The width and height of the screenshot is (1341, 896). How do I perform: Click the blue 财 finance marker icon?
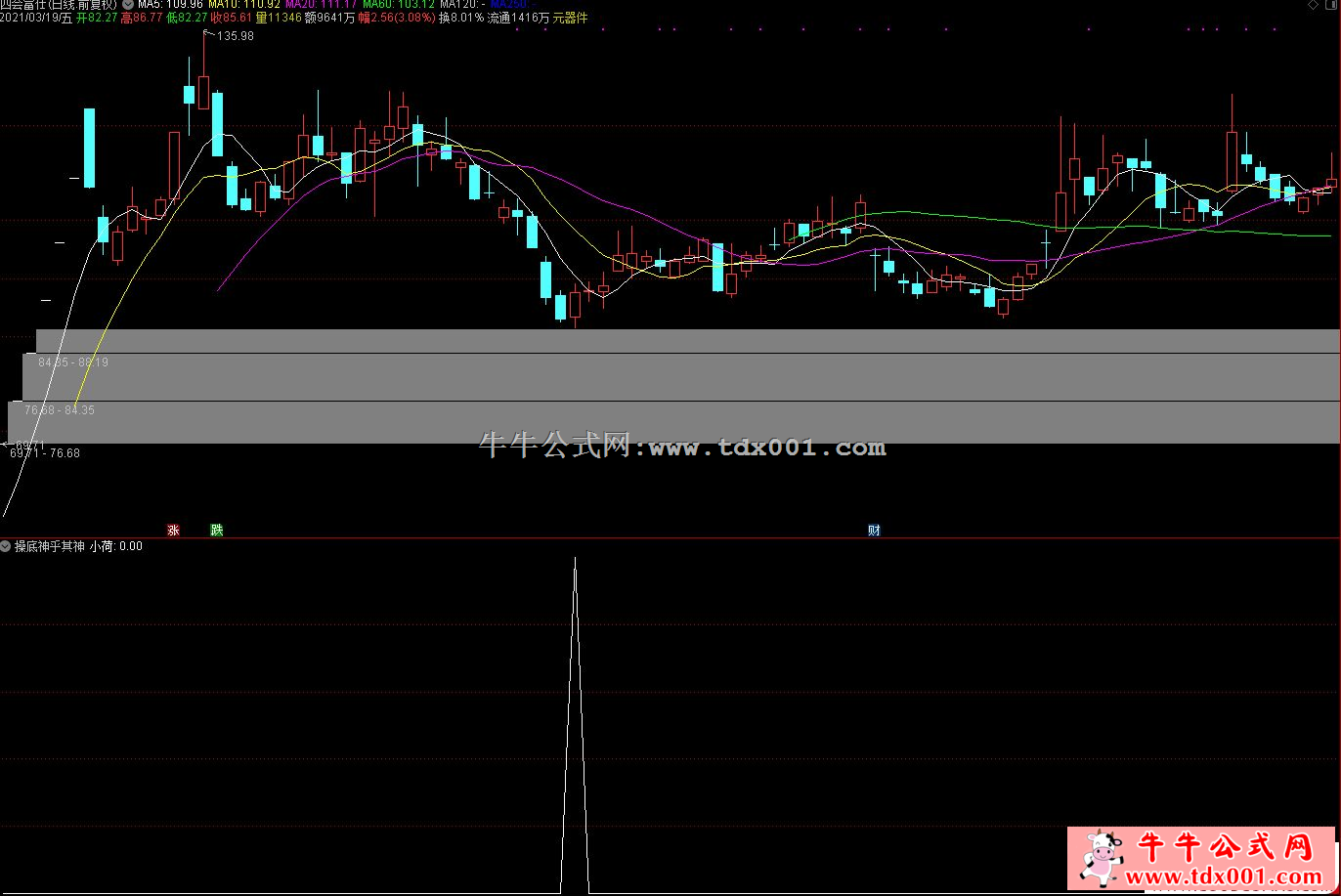874,531
